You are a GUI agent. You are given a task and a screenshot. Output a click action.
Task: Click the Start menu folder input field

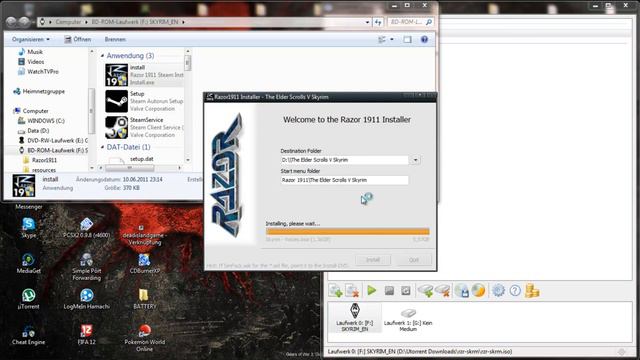click(344, 180)
